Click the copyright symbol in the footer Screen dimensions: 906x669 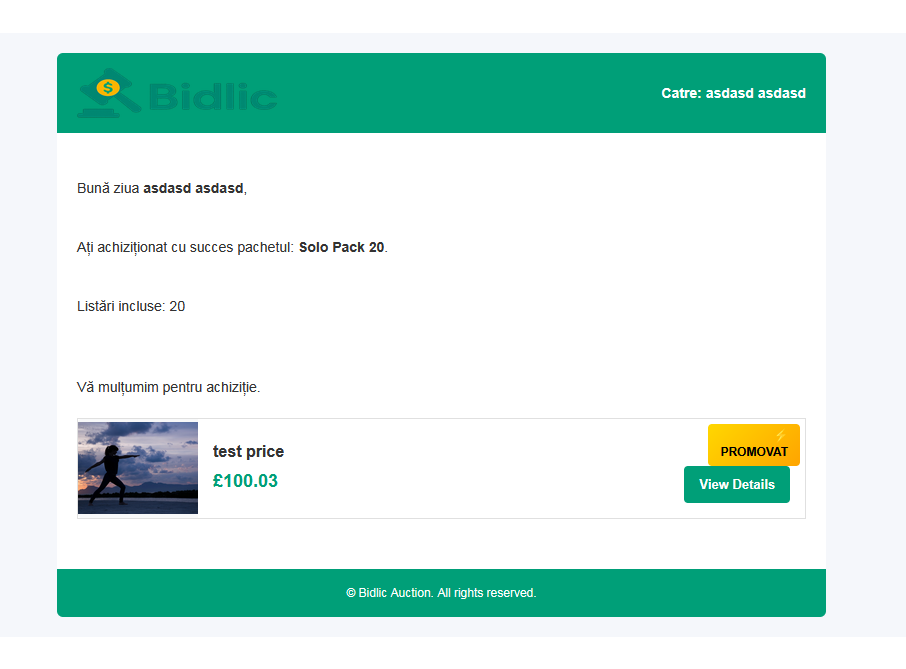(x=351, y=592)
